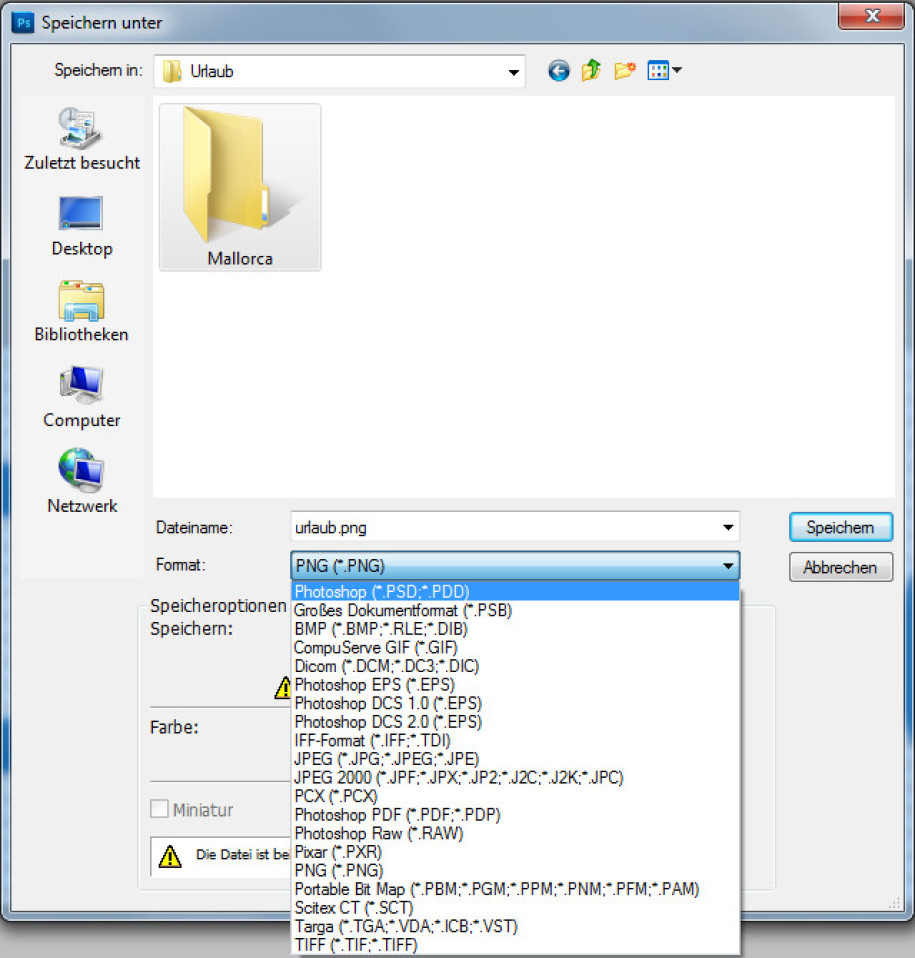Choose Photoshop (*.PSD;*.PDD) format
This screenshot has width=915, height=958.
coord(516,591)
